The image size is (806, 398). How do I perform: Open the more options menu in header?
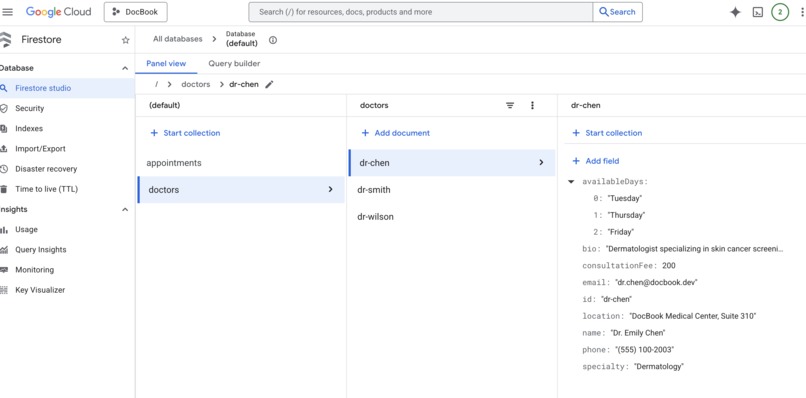pos(802,12)
